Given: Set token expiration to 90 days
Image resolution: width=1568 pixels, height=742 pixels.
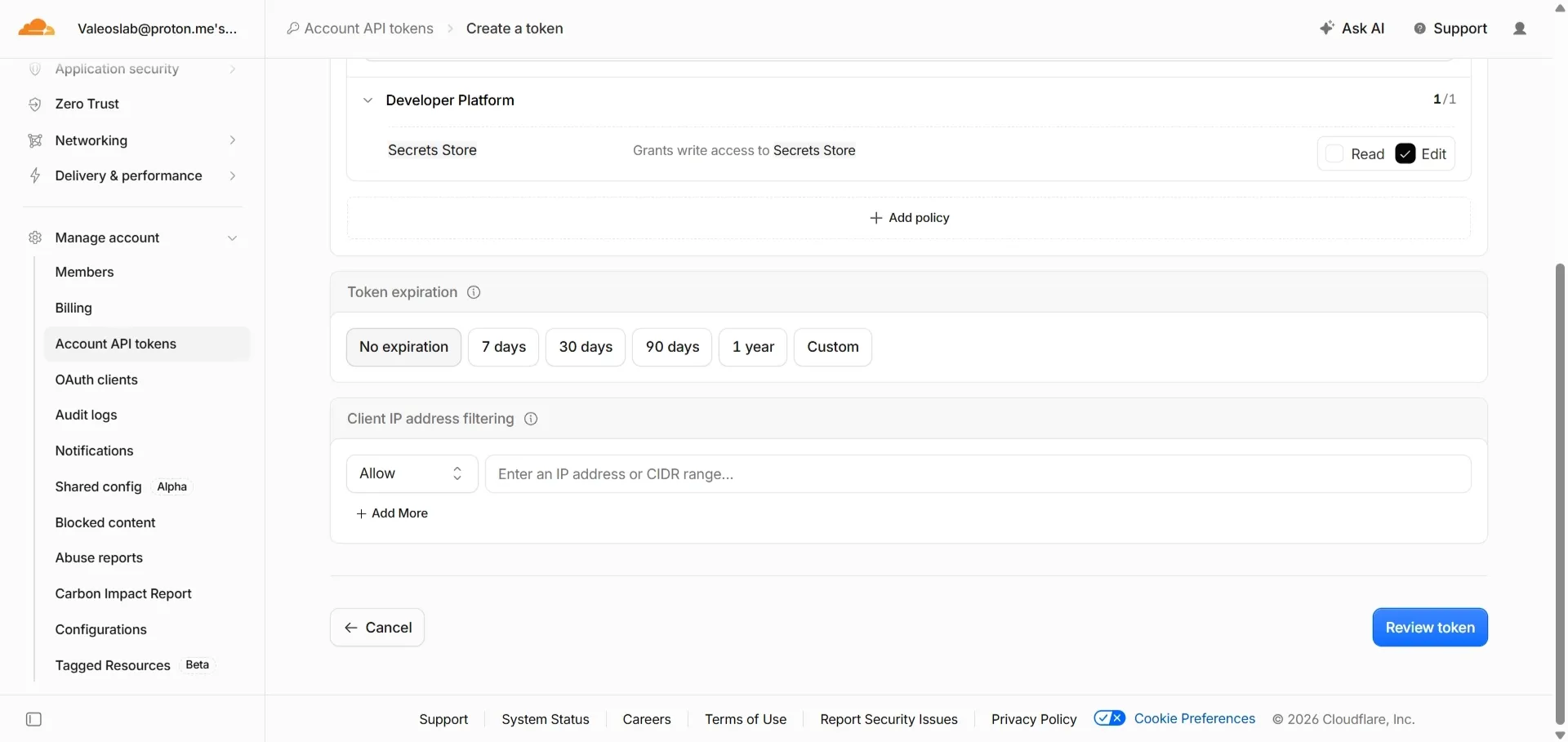Looking at the screenshot, I should pyautogui.click(x=672, y=347).
